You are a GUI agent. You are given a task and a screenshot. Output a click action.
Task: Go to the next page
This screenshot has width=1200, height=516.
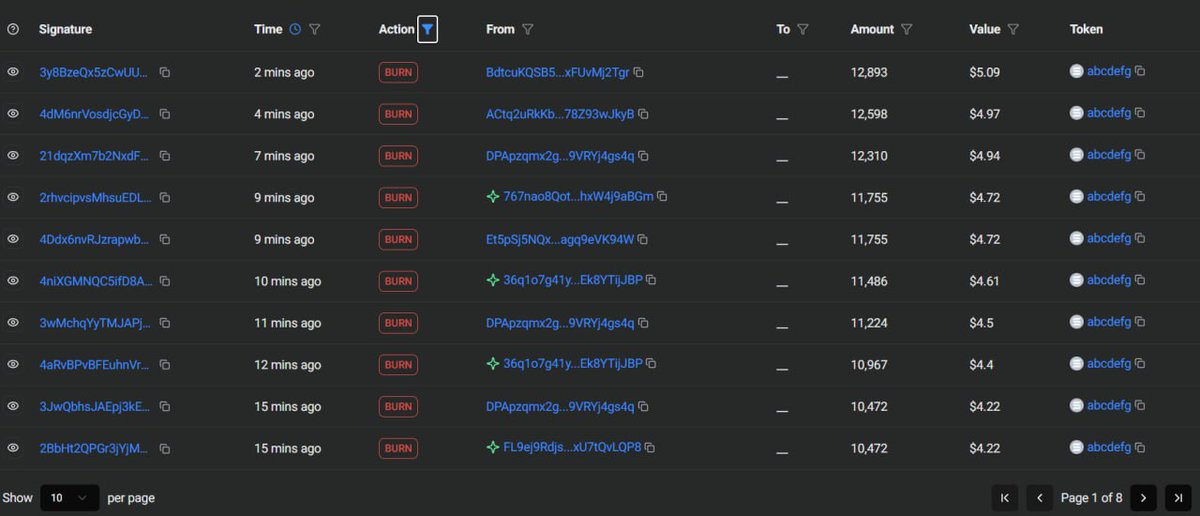pyautogui.click(x=1144, y=498)
